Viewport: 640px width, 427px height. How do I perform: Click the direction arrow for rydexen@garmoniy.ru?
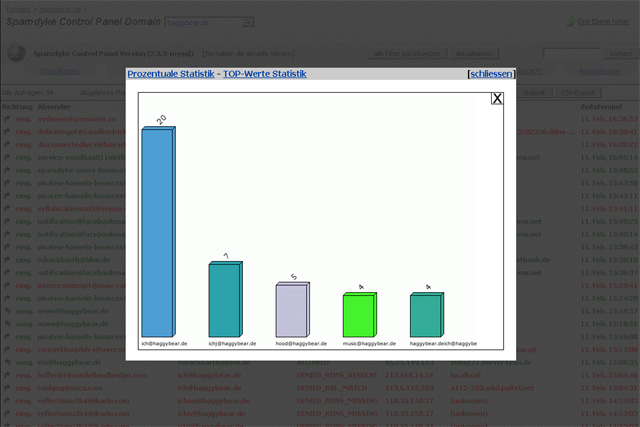tap(7, 119)
